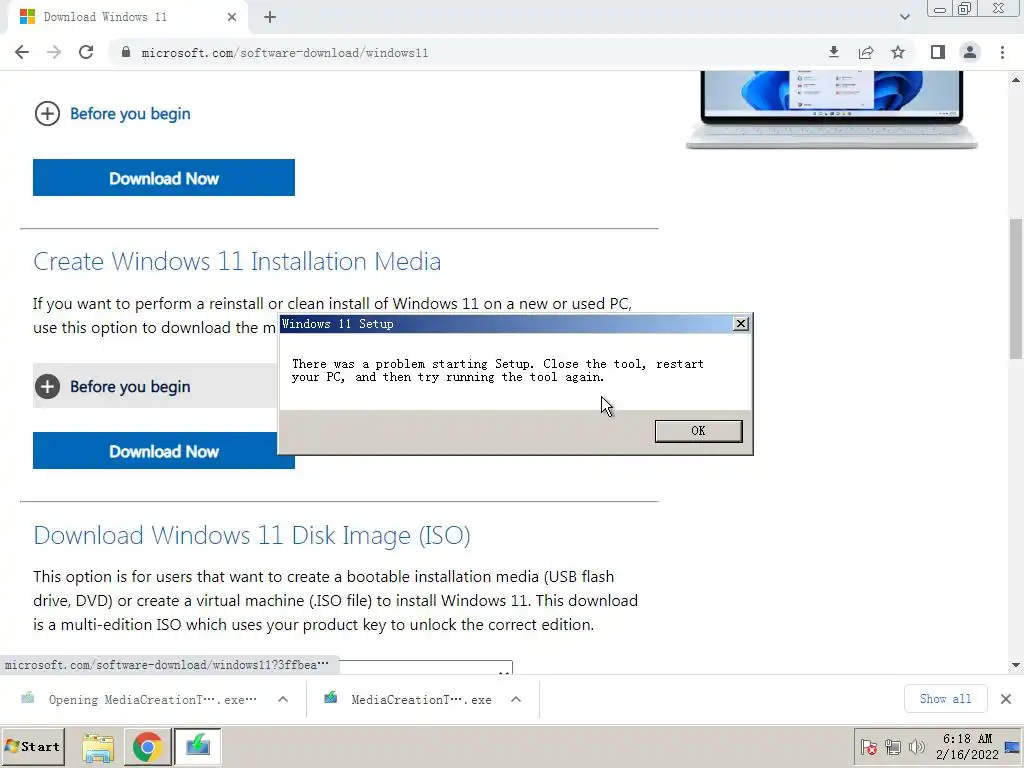Viewport: 1024px width, 768px height.
Task: Click Download Now under Installation Media
Action: 155,451
